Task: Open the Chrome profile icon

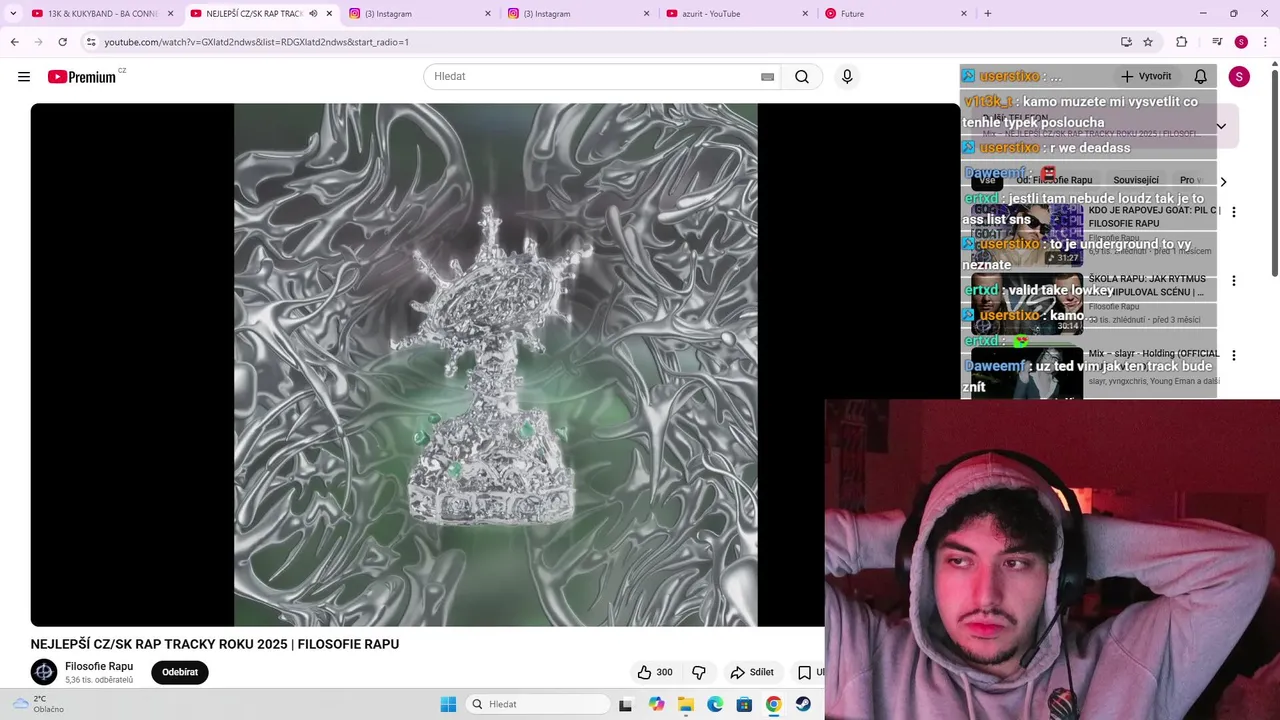Action: (1241, 42)
